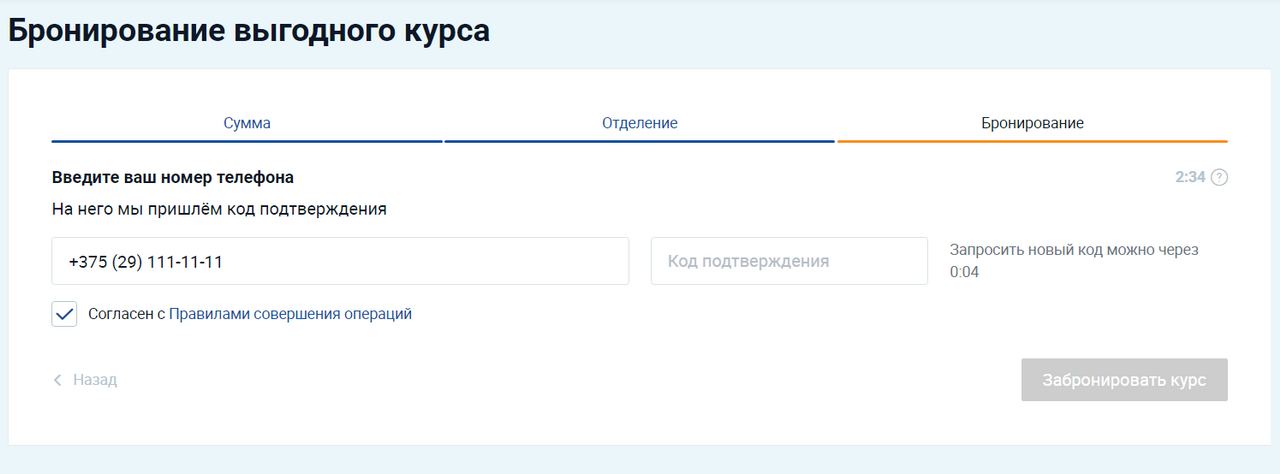Go to the Отделение step tab
Image resolution: width=1280 pixels, height=474 pixels.
(639, 123)
